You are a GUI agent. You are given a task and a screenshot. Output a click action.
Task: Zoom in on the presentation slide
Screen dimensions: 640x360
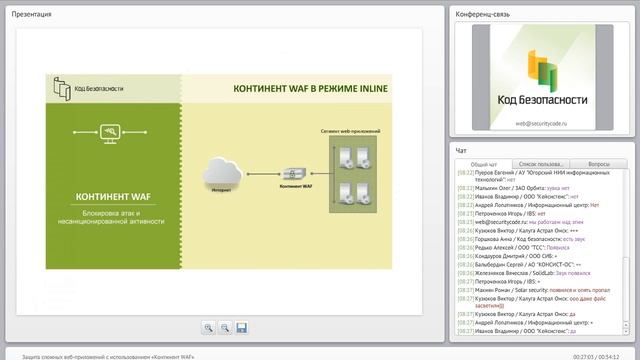(208, 328)
